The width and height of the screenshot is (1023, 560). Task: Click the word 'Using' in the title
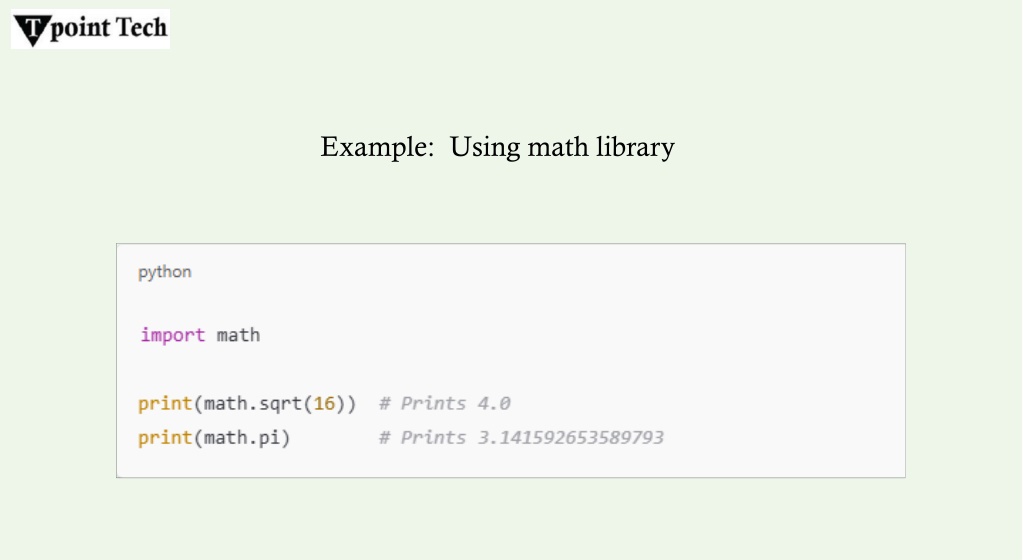coord(485,148)
